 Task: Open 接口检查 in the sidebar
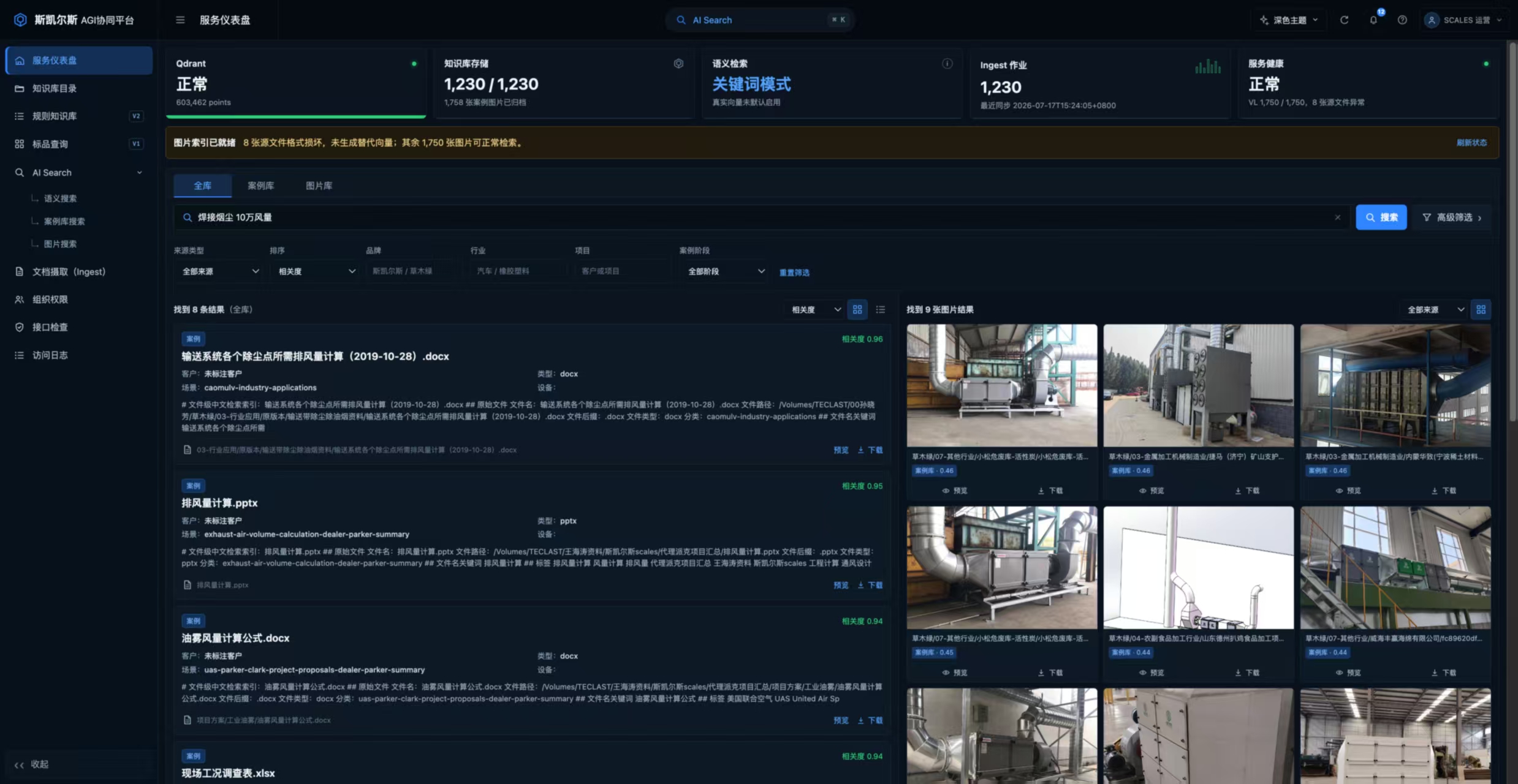tap(78, 327)
